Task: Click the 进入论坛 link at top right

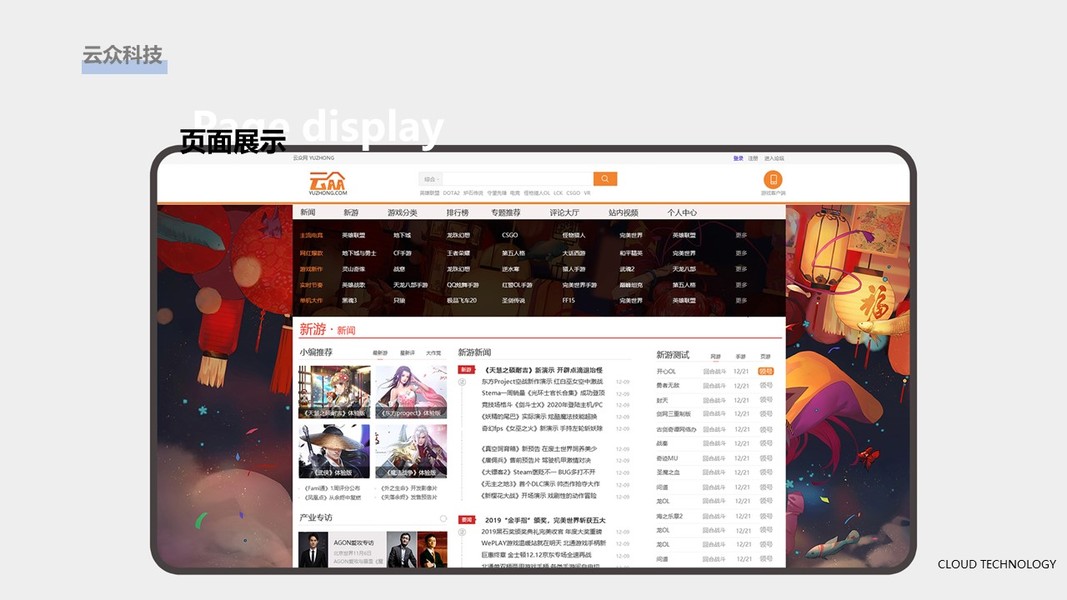Action: coord(774,158)
